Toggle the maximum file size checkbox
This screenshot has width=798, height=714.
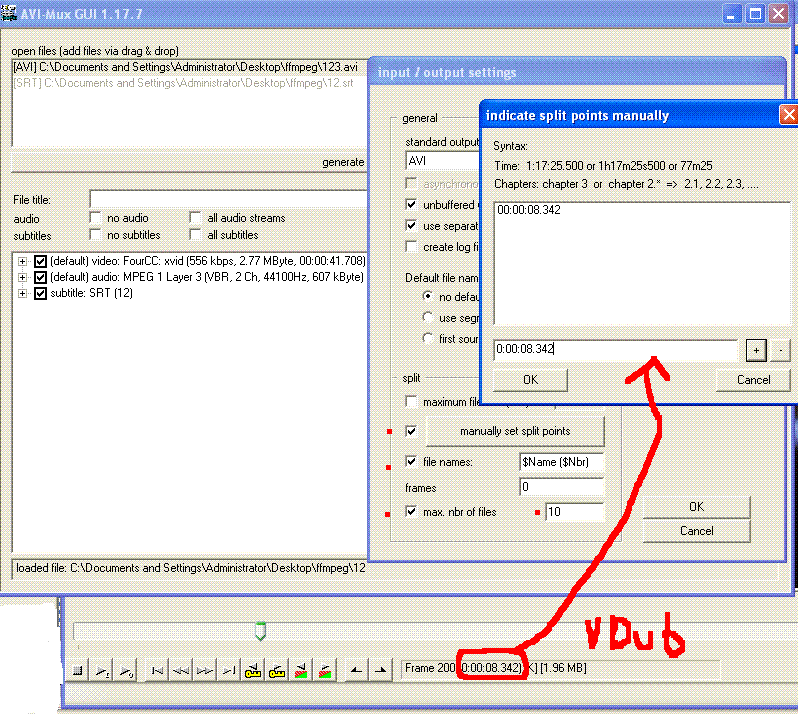(x=411, y=402)
